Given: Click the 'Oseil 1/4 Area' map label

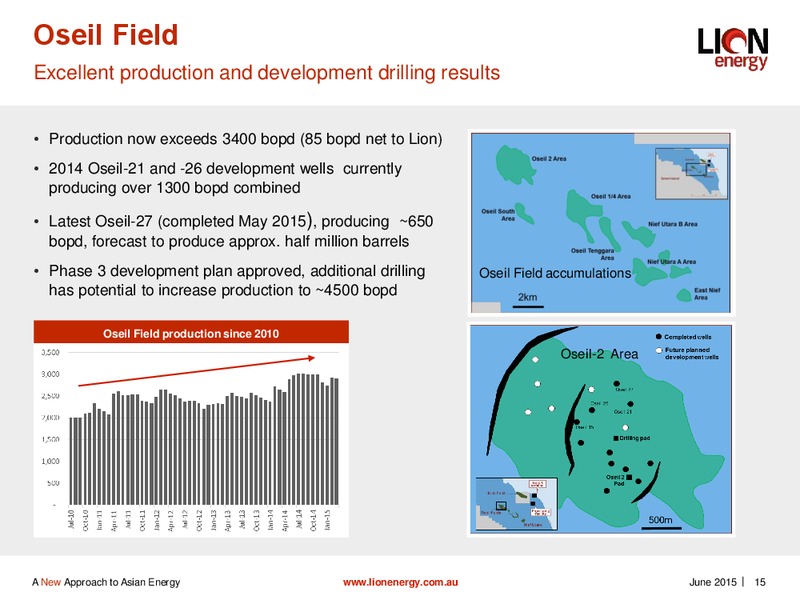Looking at the screenshot, I should [611, 196].
